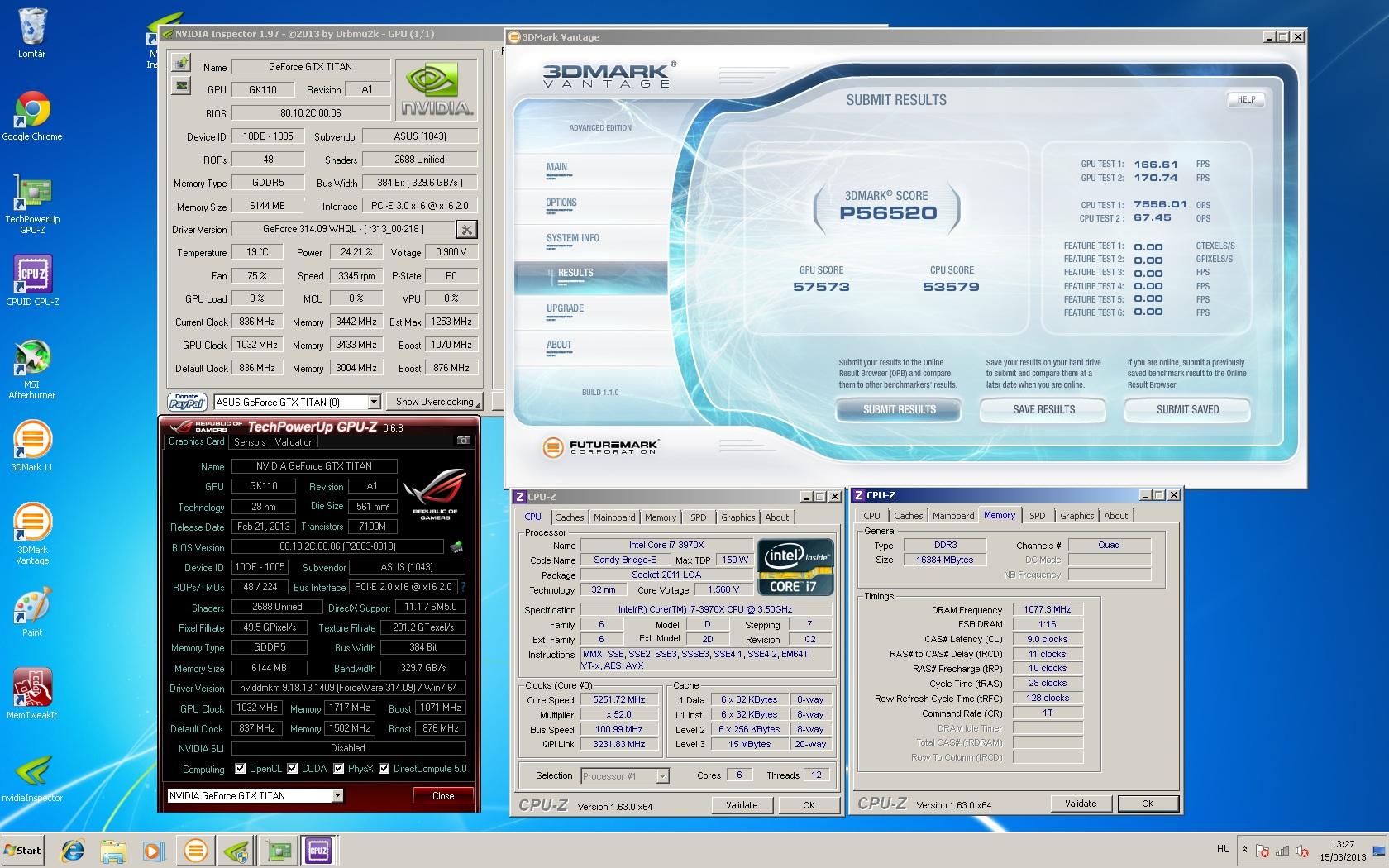Open the Mainboard tab in left CPU-Z window
Image resolution: width=1389 pixels, height=868 pixels.
point(614,517)
